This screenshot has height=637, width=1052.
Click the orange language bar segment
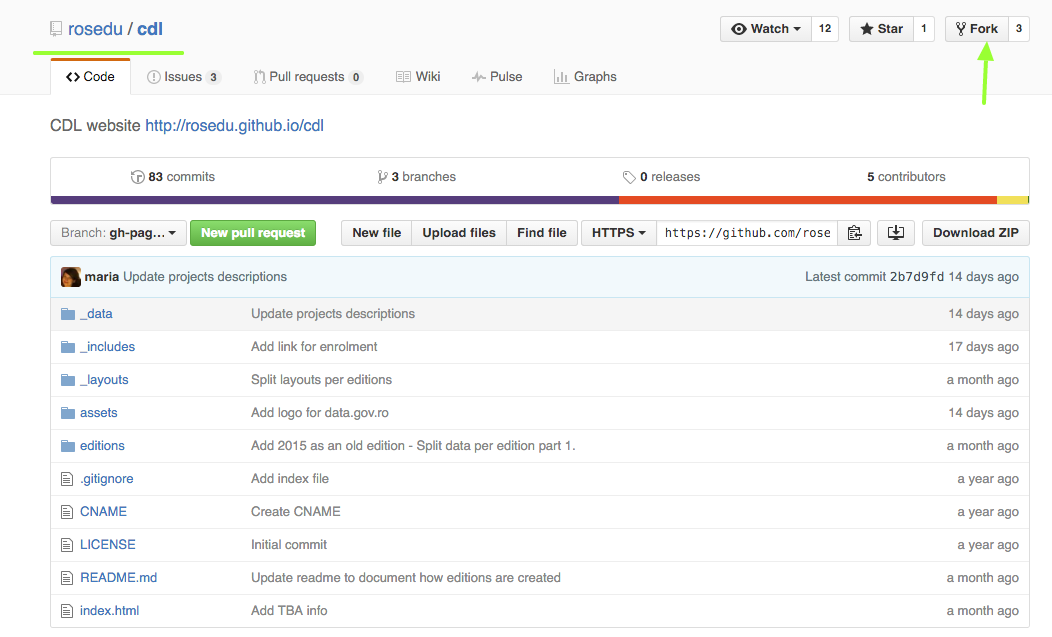[x=808, y=200]
